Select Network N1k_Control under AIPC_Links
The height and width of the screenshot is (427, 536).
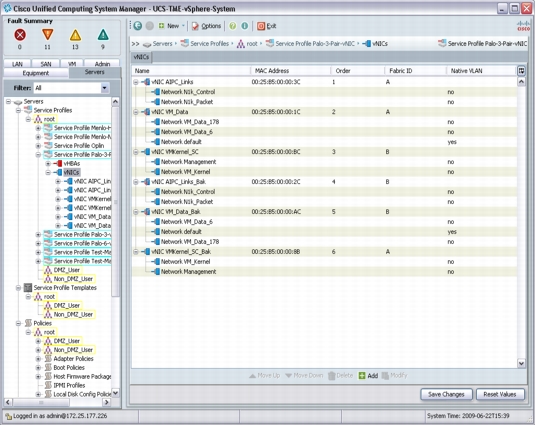click(188, 92)
